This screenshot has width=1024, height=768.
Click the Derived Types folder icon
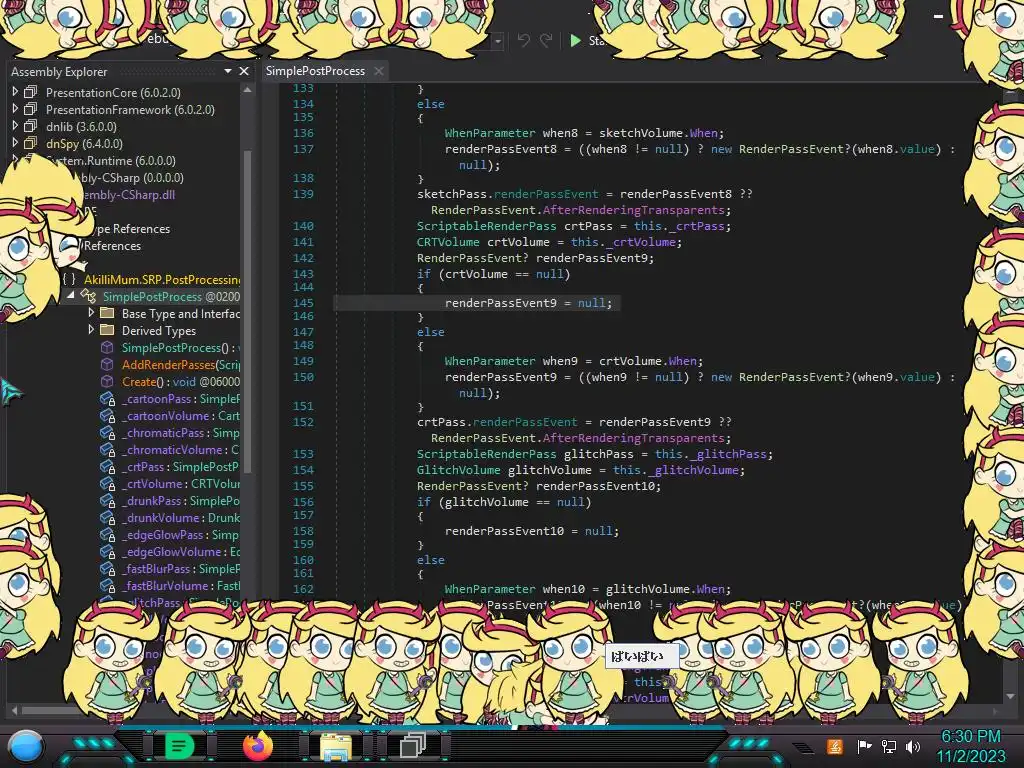point(107,330)
